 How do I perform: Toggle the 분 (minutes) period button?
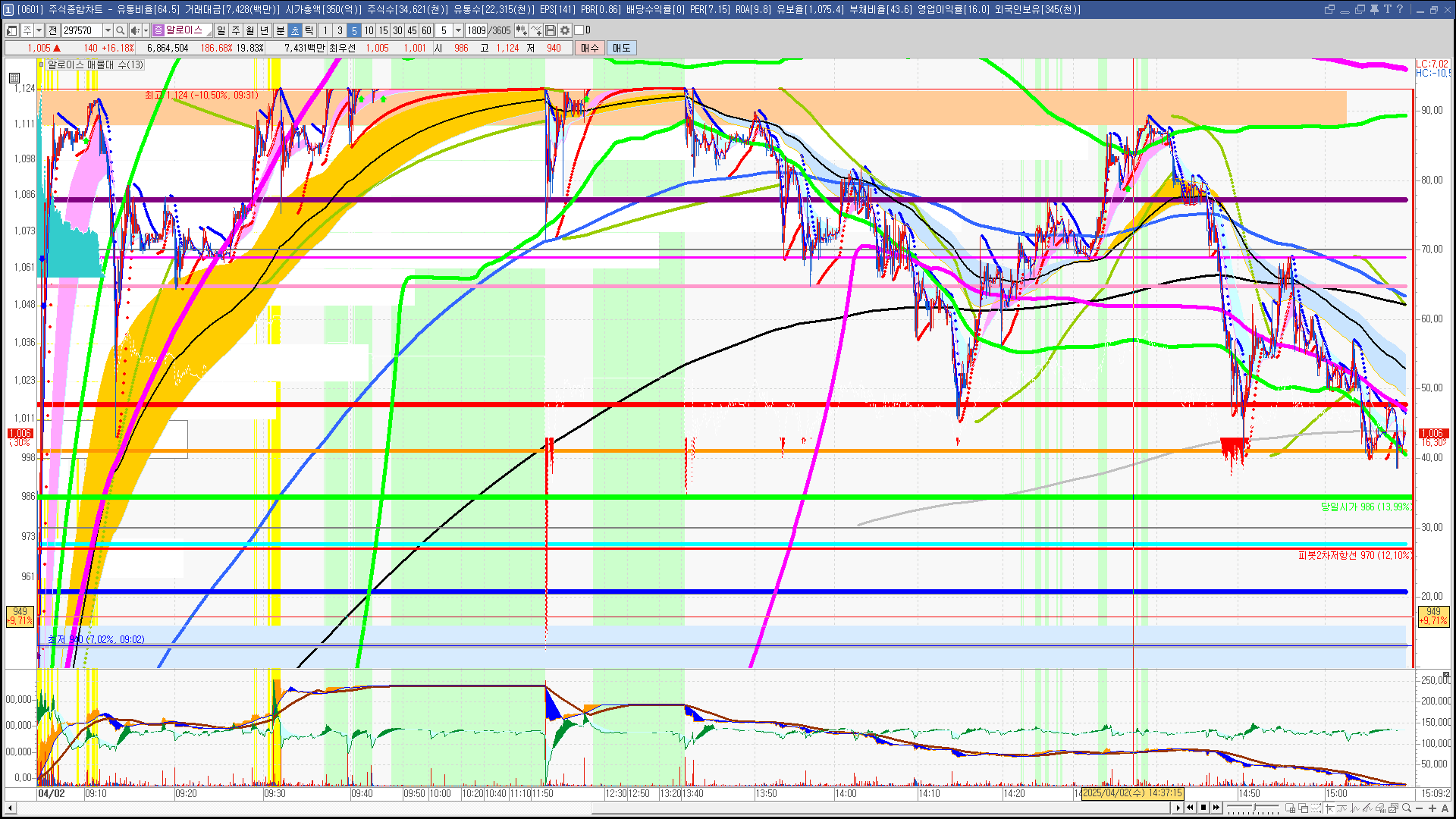280,30
